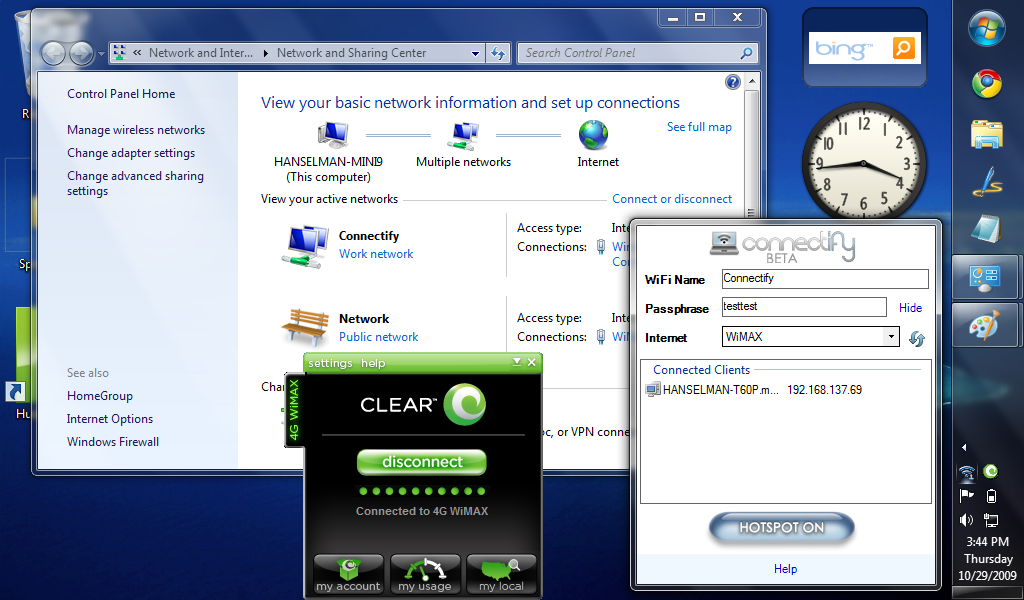Open Internet Options link
1024x600 pixels.
(x=110, y=418)
